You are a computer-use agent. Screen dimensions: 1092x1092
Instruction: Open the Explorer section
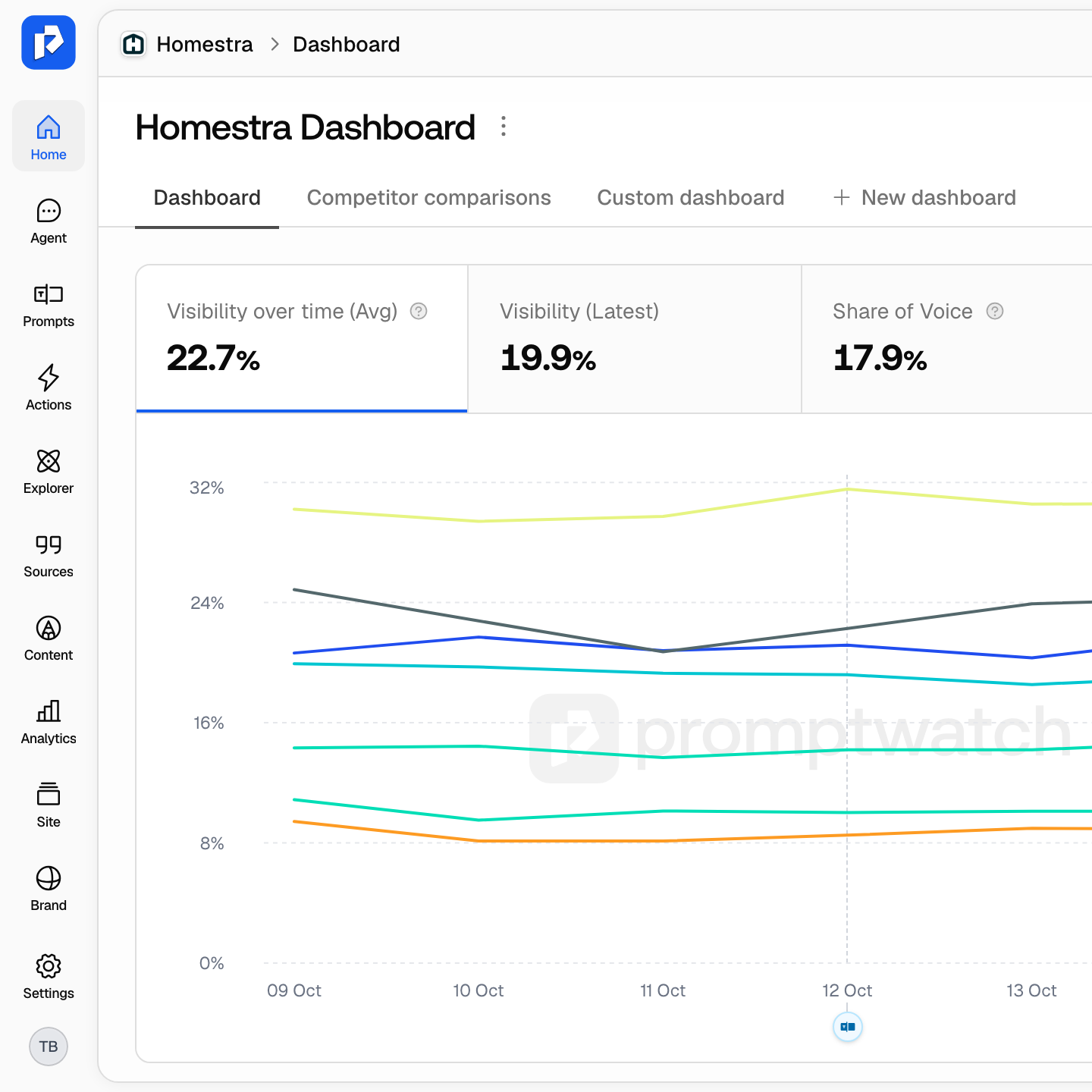[x=49, y=470]
